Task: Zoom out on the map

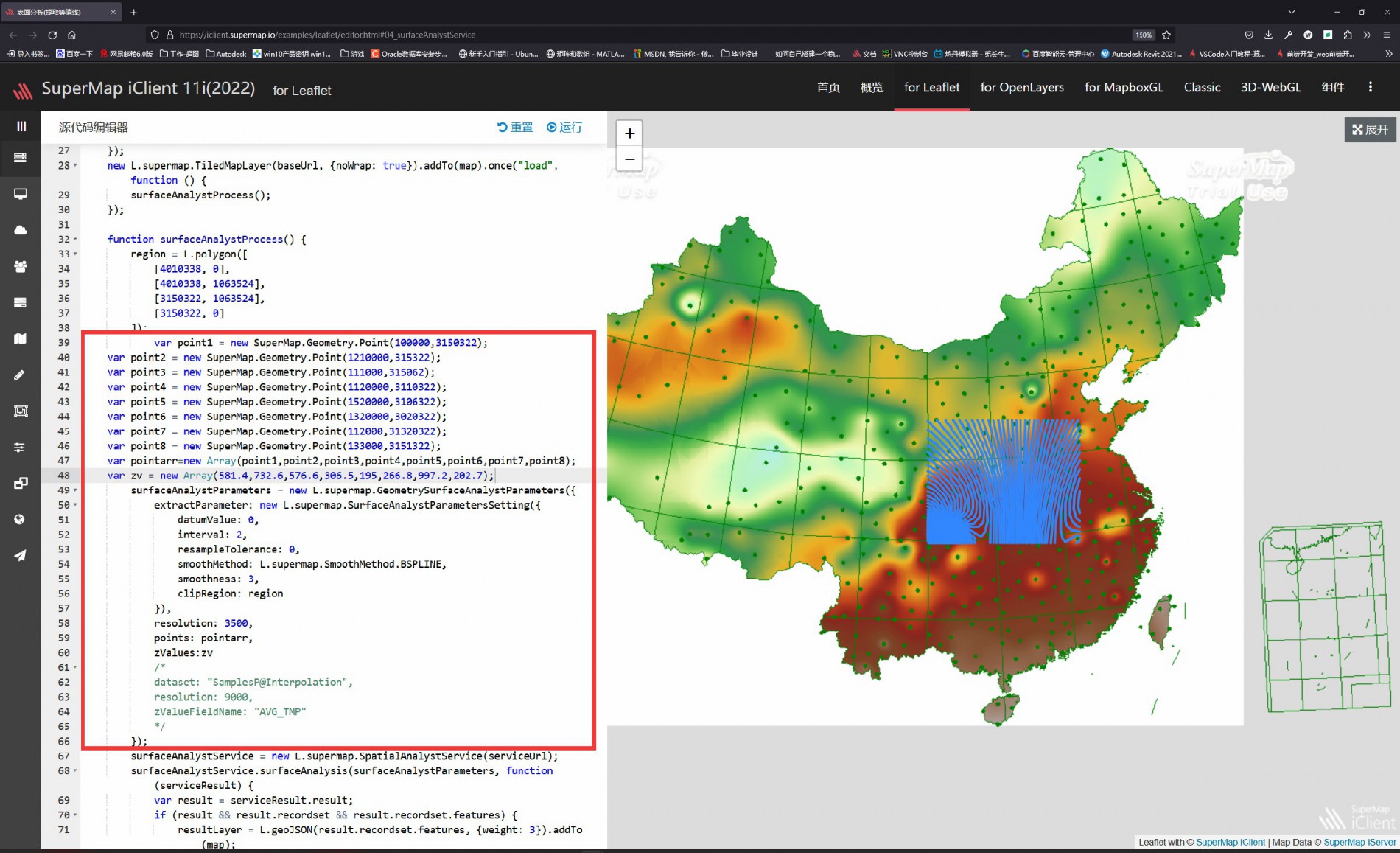Action: click(629, 159)
